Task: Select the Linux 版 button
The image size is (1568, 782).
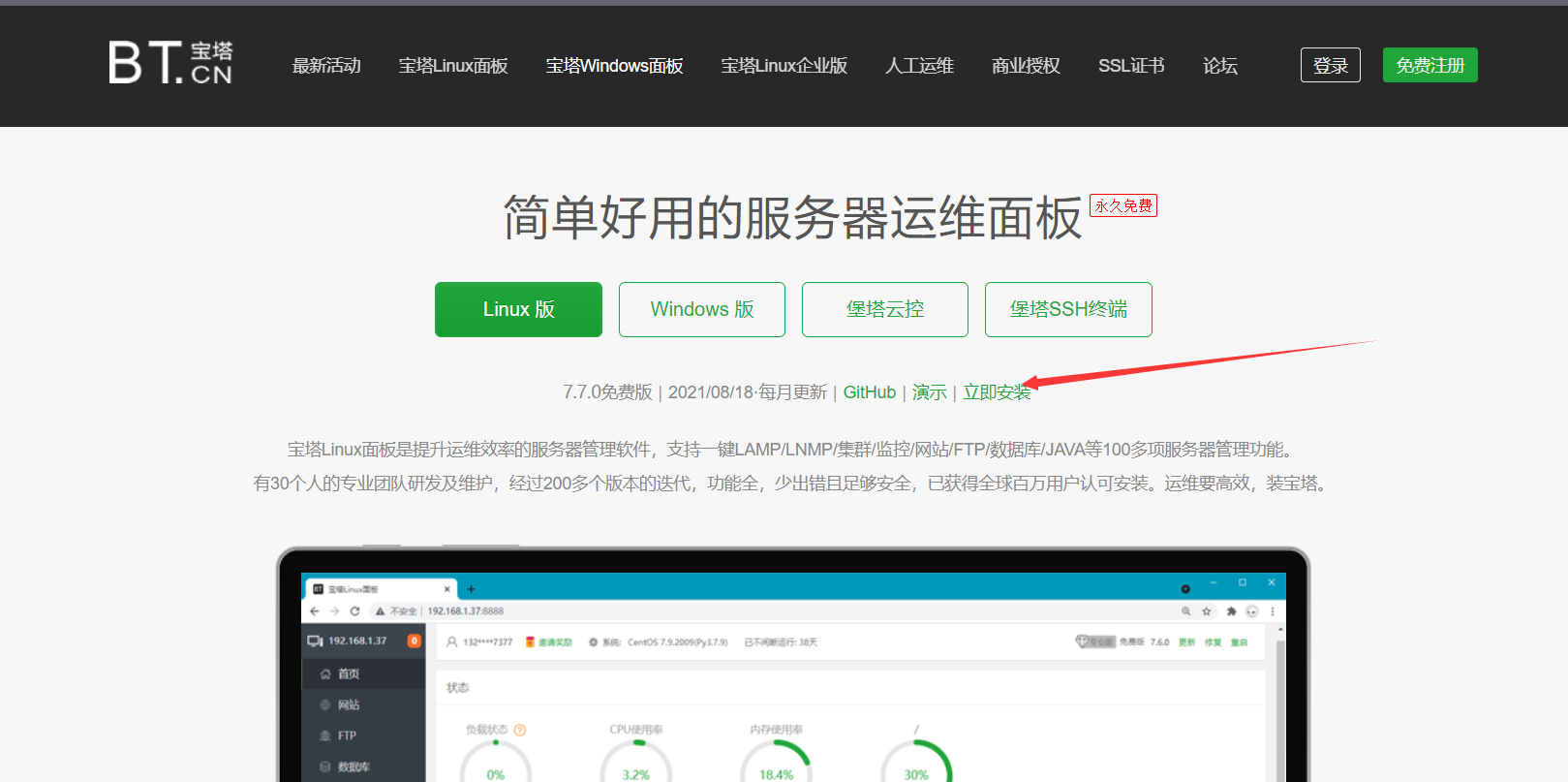Action: [518, 309]
